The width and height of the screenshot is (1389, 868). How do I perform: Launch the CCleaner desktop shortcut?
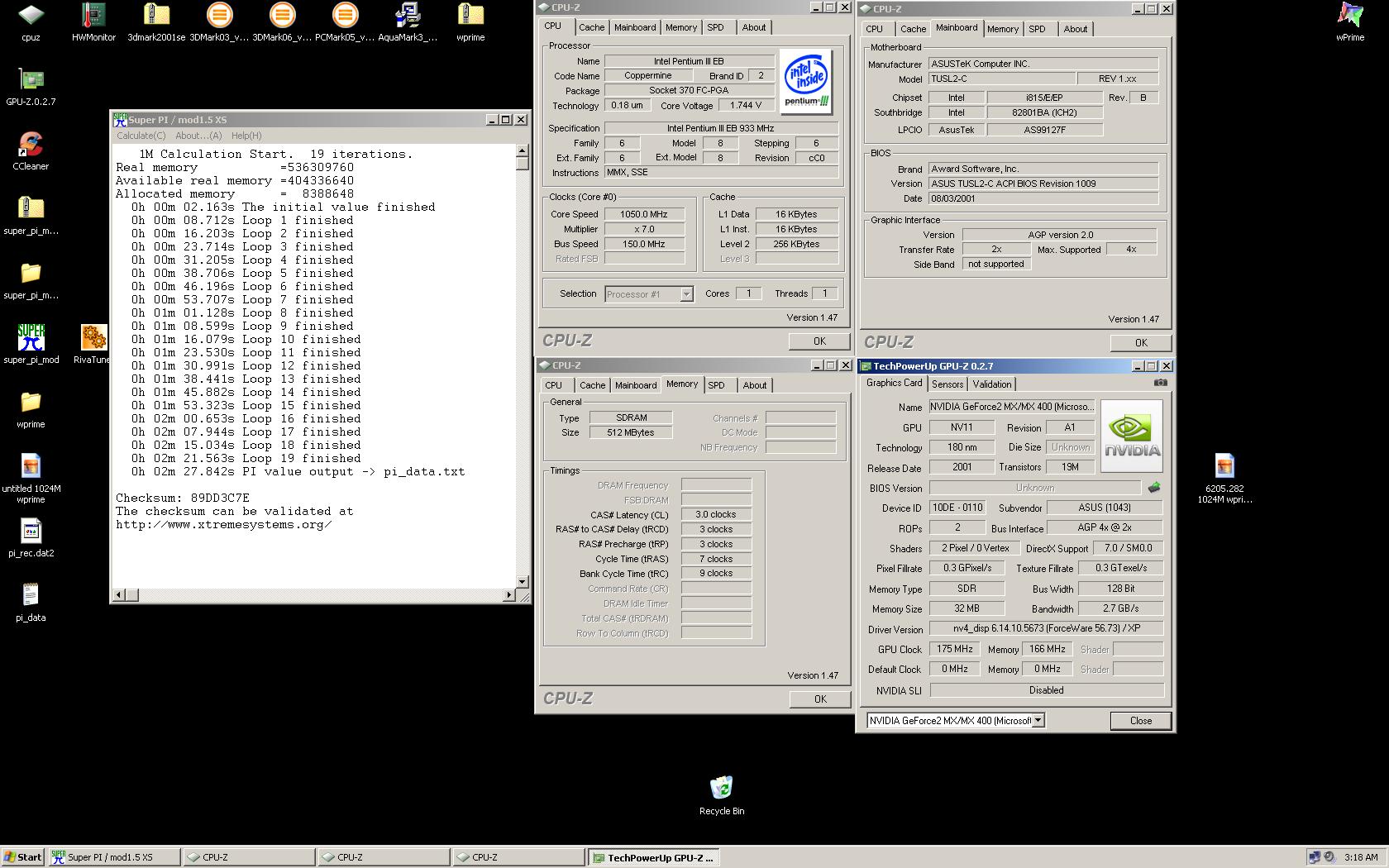pyautogui.click(x=31, y=150)
